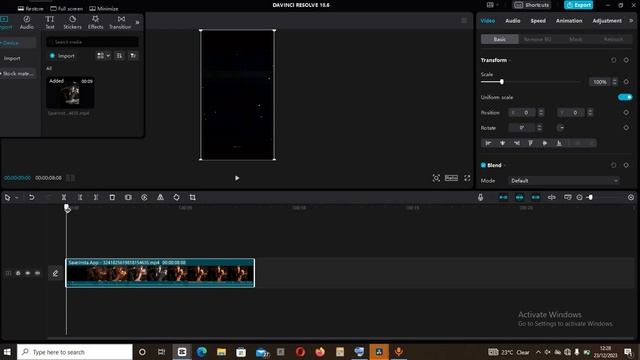Open the layout dropdown beside Shortcuts

point(493,5)
